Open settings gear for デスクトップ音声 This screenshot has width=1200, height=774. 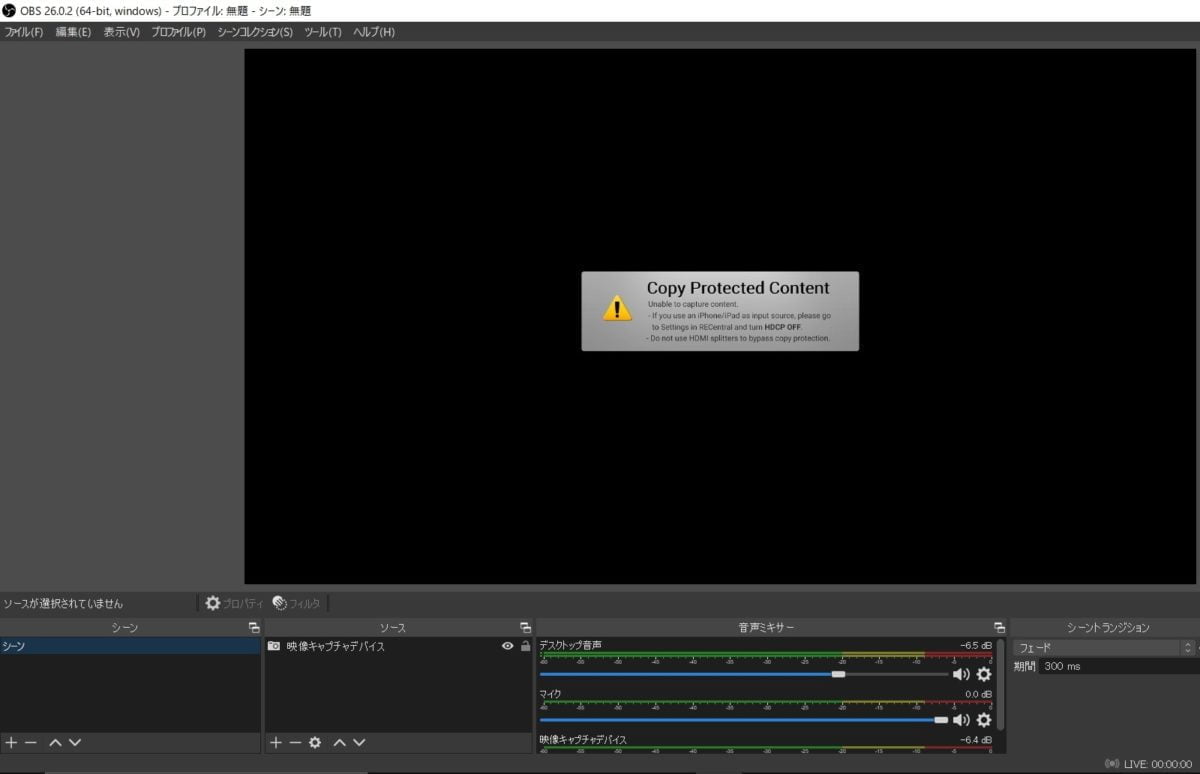coord(984,674)
